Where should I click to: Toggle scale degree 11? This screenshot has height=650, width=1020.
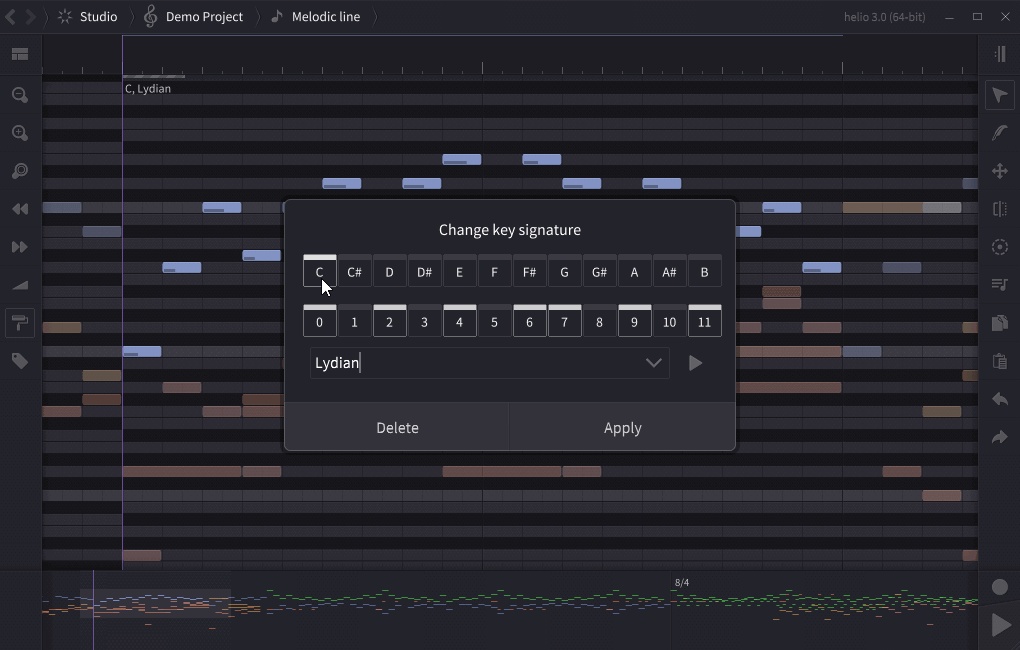point(705,321)
